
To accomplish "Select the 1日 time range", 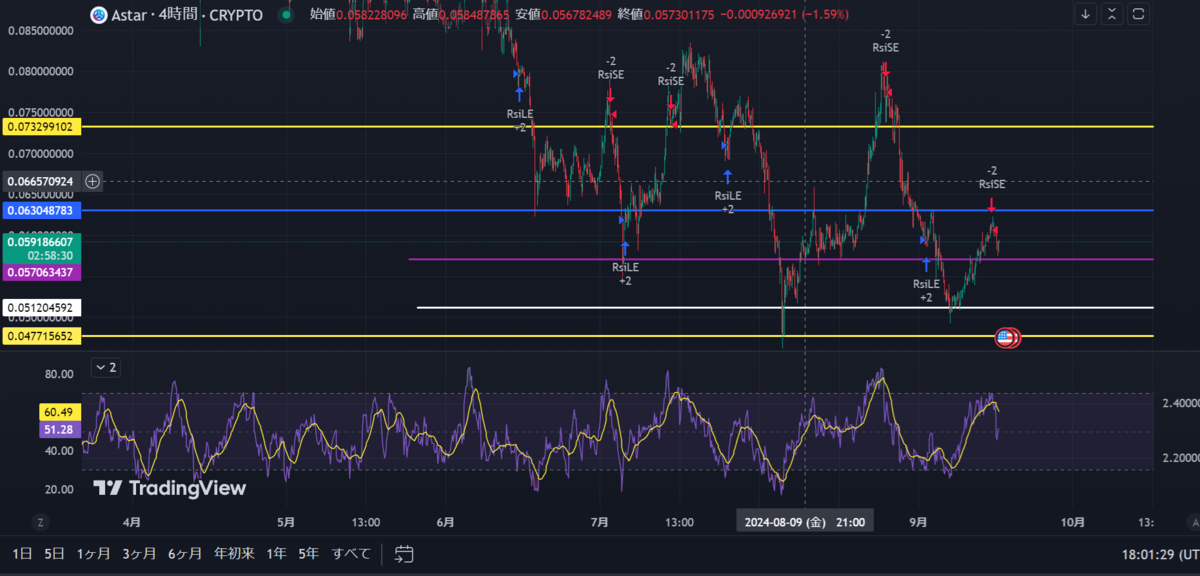I will coord(23,553).
